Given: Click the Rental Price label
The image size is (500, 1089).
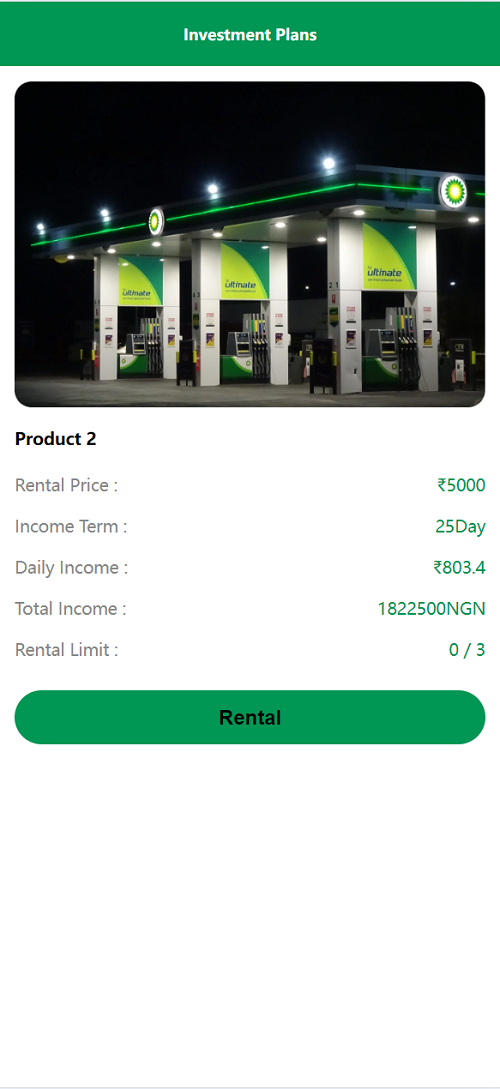Looking at the screenshot, I should click(67, 485).
